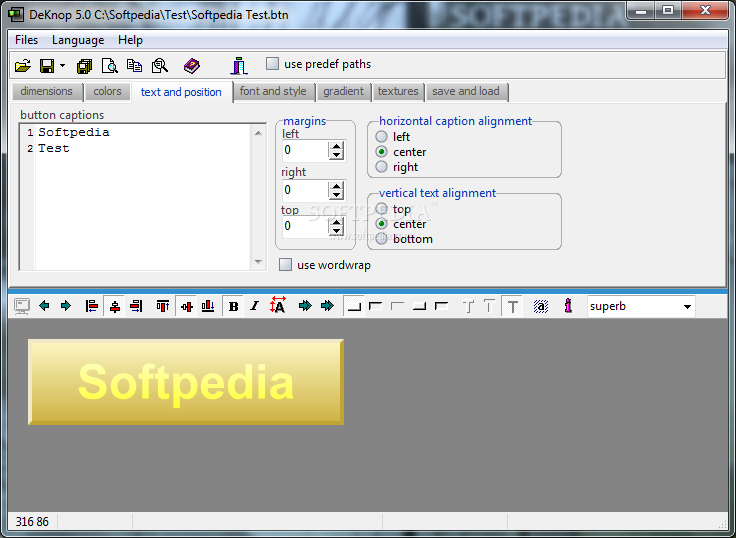Viewport: 736px width, 538px height.
Task: Click the font size 'A' with red arrows icon
Action: [x=278, y=306]
